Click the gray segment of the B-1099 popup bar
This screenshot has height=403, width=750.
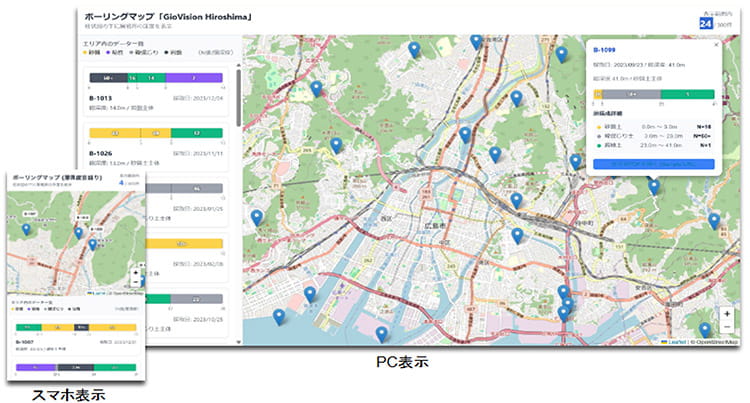click(631, 94)
